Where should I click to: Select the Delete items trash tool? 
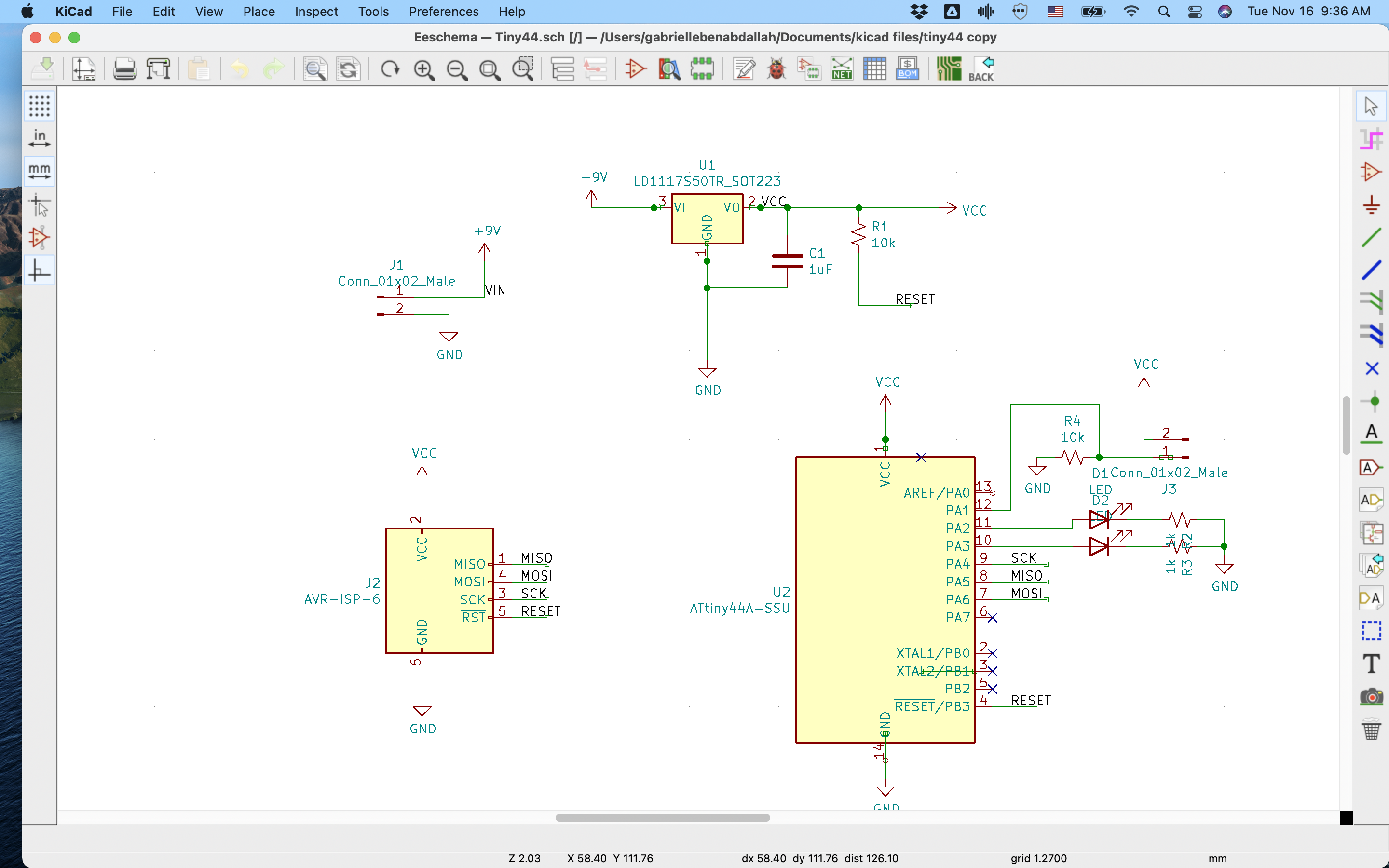click(1371, 730)
